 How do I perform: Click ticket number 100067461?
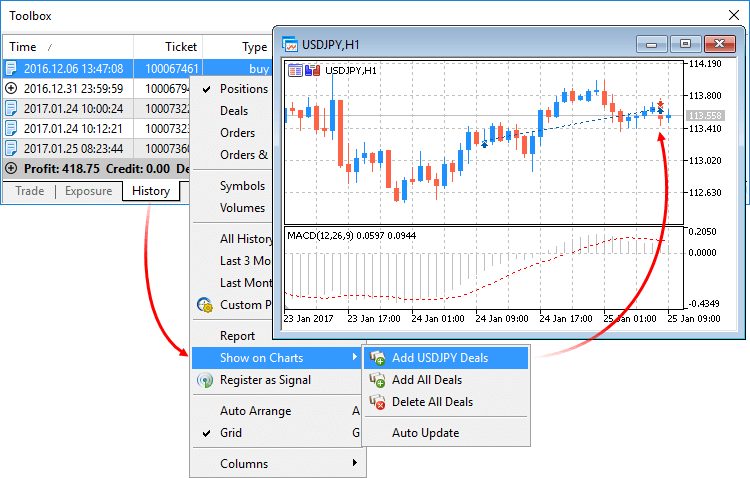point(172,69)
